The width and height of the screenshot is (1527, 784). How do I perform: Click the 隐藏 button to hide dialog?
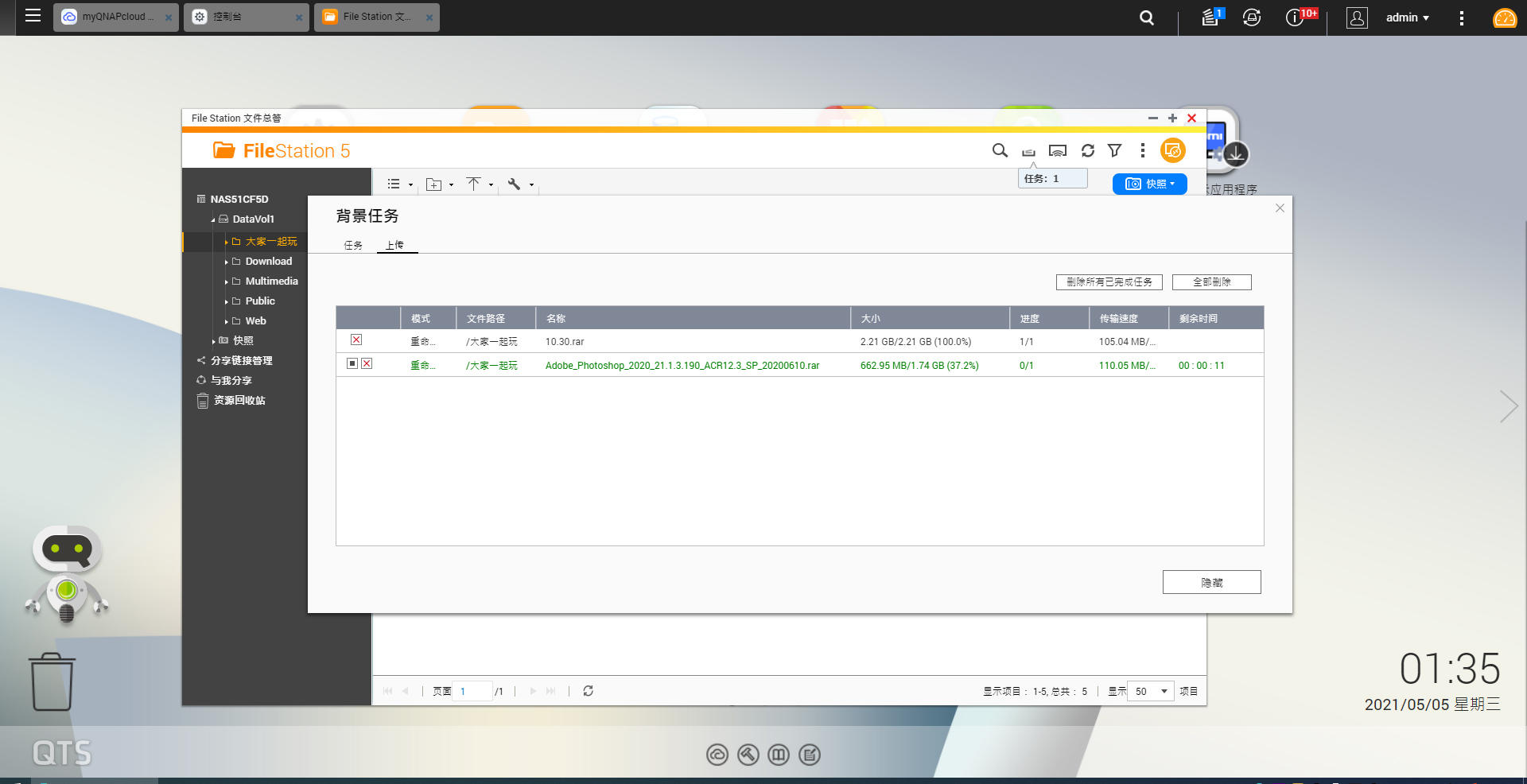click(x=1211, y=582)
